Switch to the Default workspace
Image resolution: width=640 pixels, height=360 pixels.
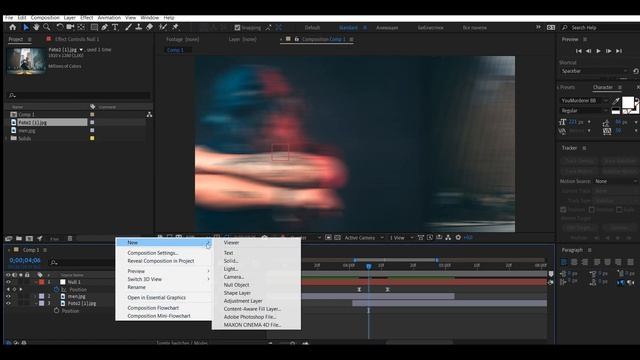[x=312, y=28]
